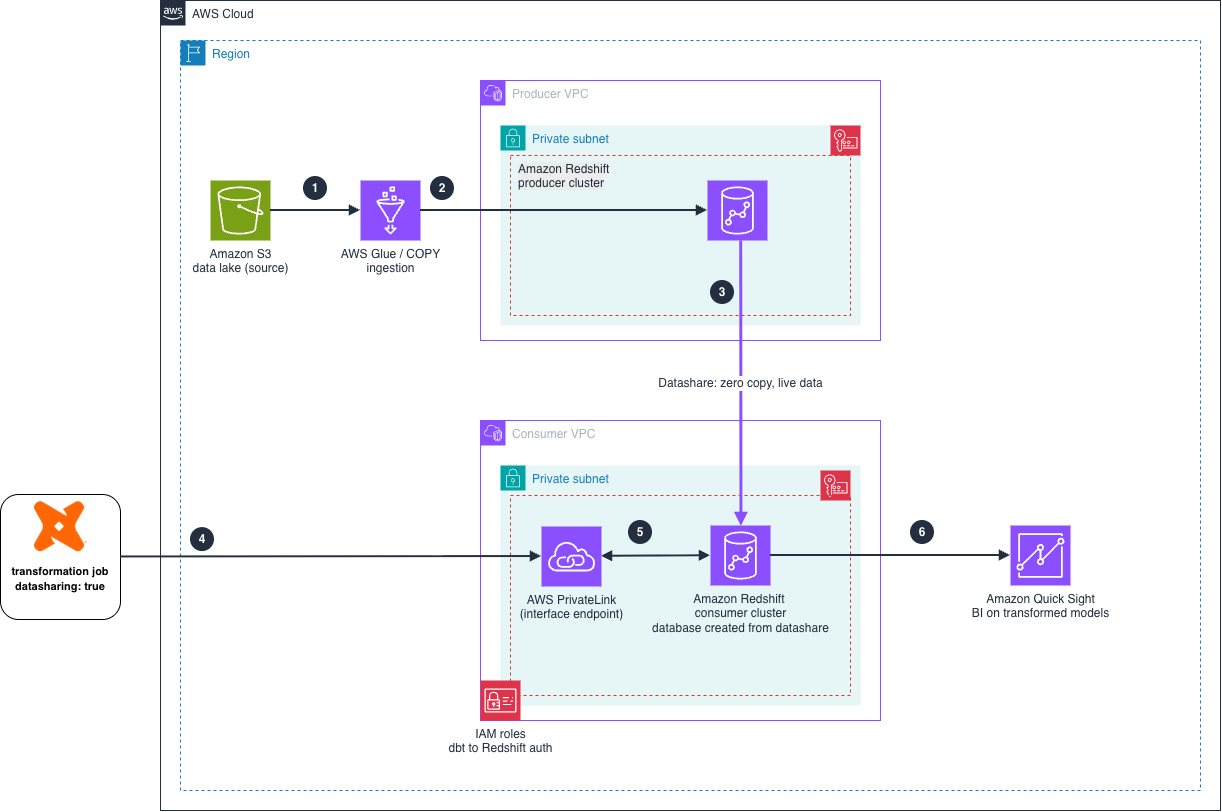This screenshot has width=1222, height=812.
Task: Click 'AWS Glue / COPY ingestion' label
Action: (x=390, y=261)
